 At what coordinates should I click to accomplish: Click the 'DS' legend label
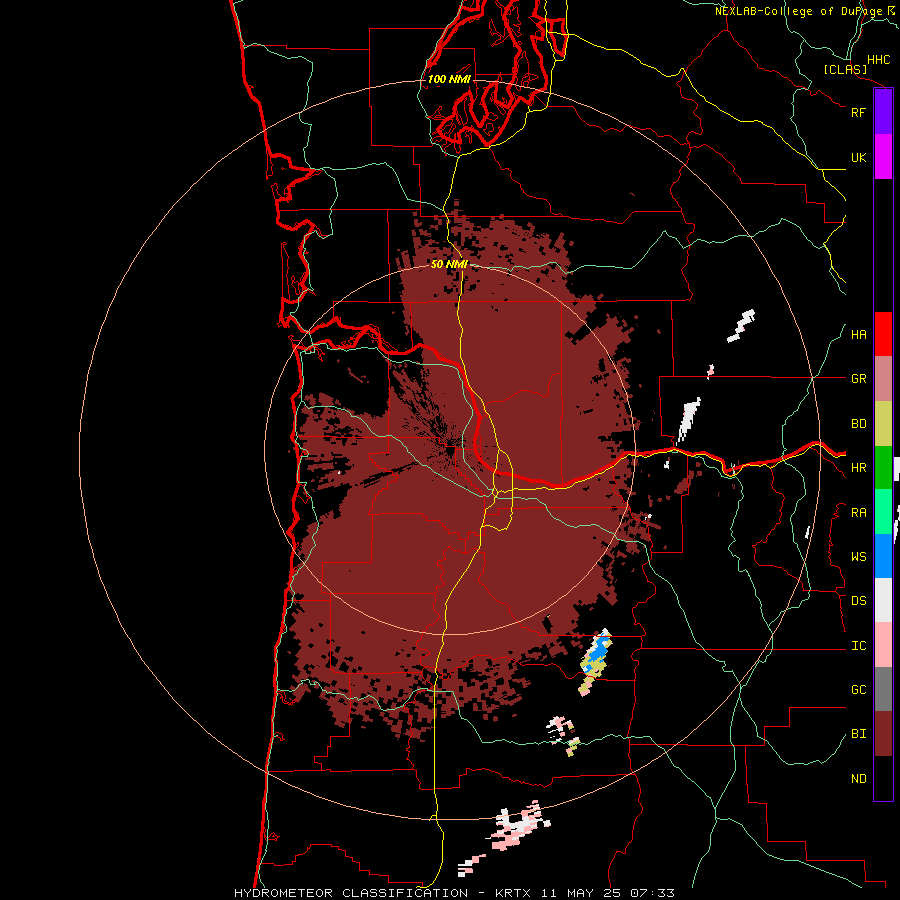858,601
